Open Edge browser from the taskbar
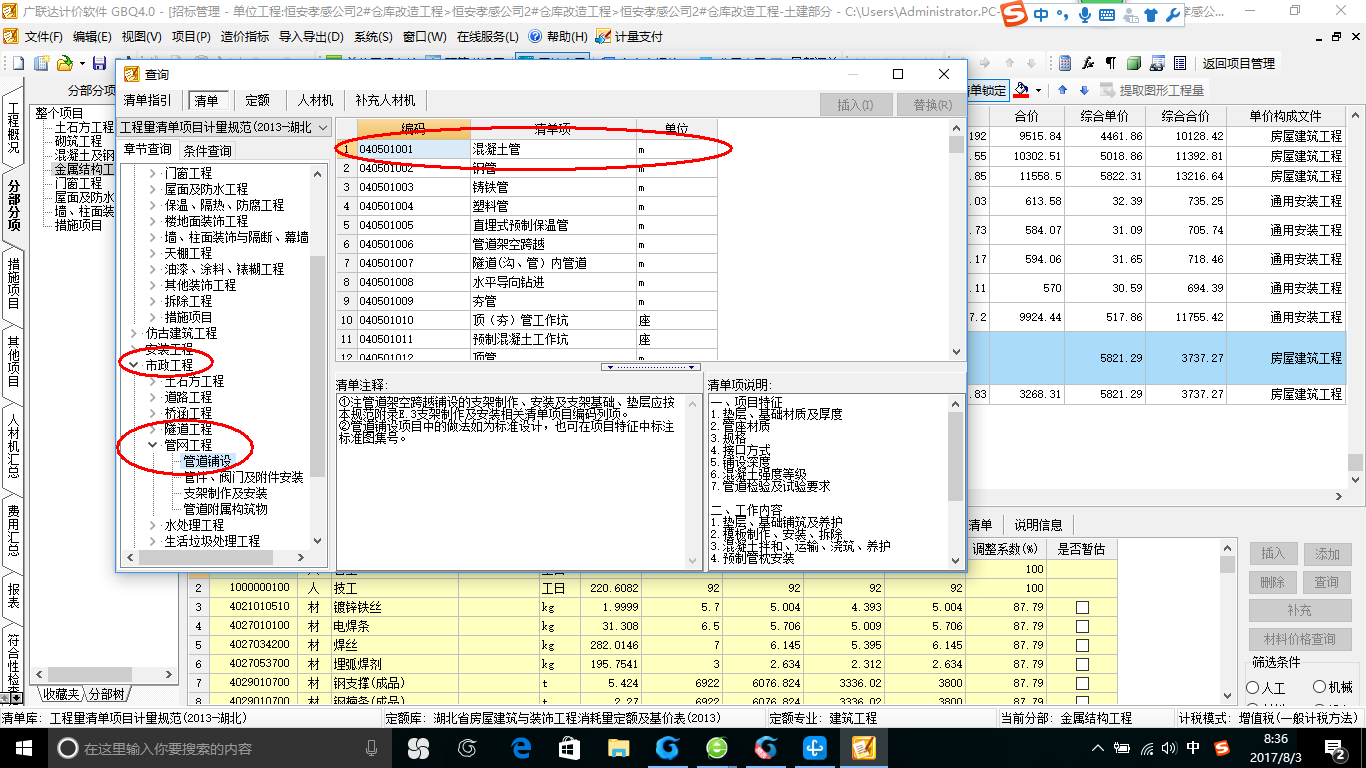This screenshot has width=1366, height=768. [x=520, y=747]
